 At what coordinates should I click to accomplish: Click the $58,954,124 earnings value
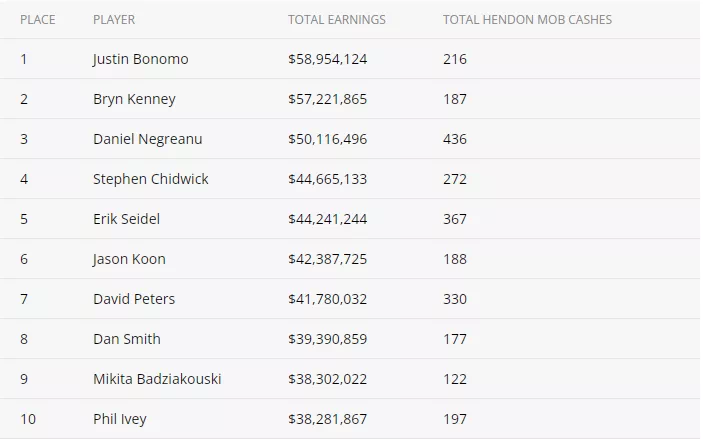[x=327, y=59]
